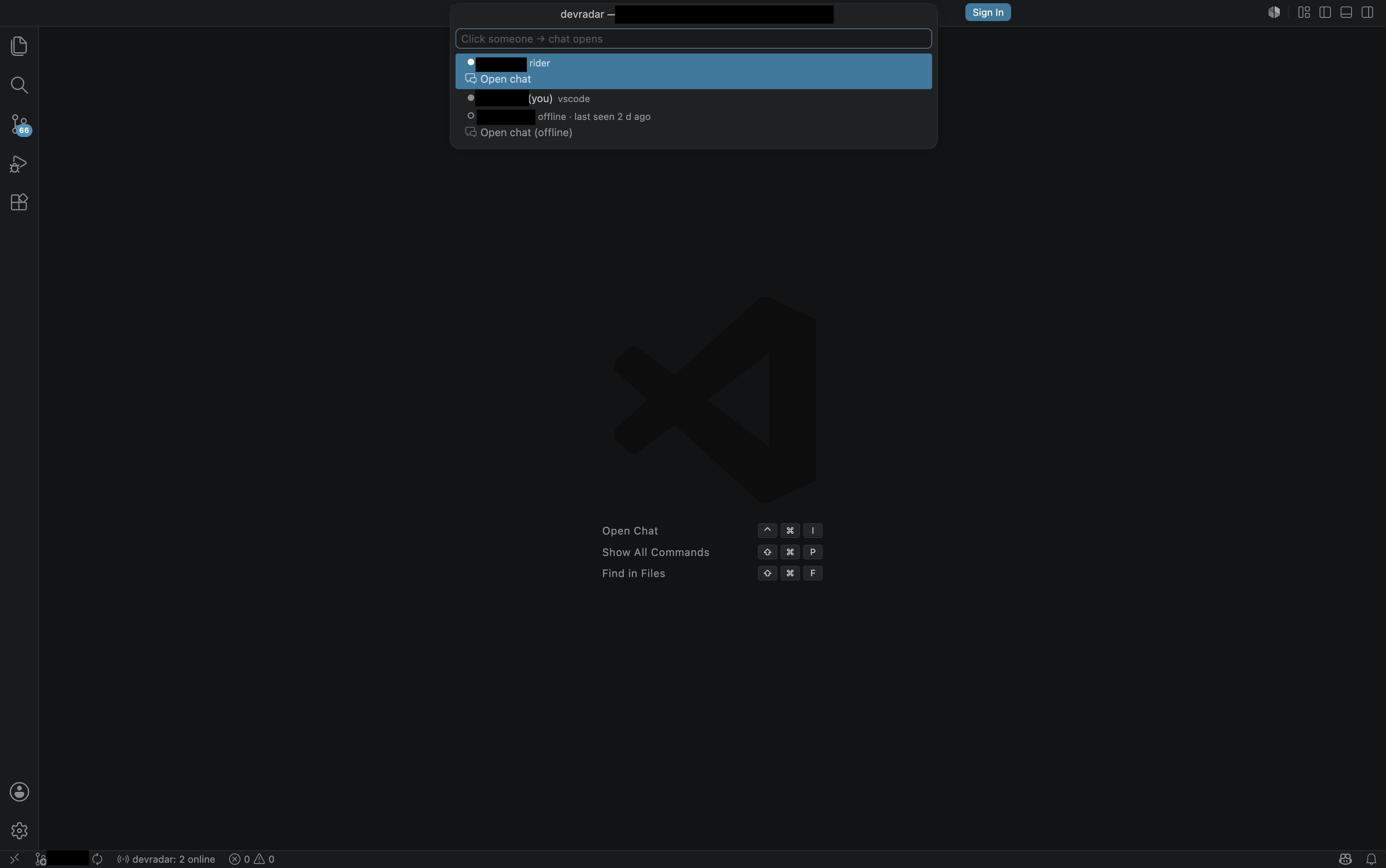This screenshot has height=868, width=1386.
Task: Toggle the primary side bar
Action: (x=1325, y=12)
